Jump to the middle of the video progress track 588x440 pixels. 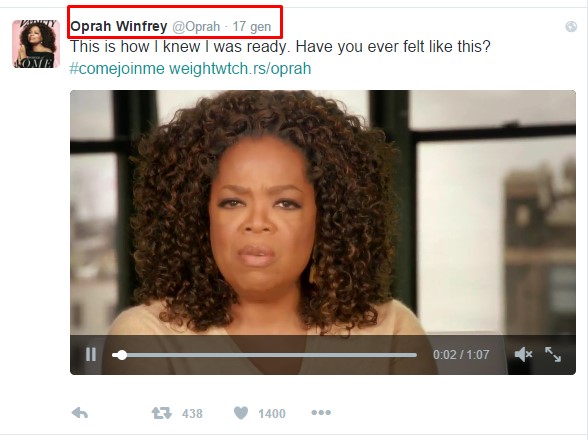(264, 355)
